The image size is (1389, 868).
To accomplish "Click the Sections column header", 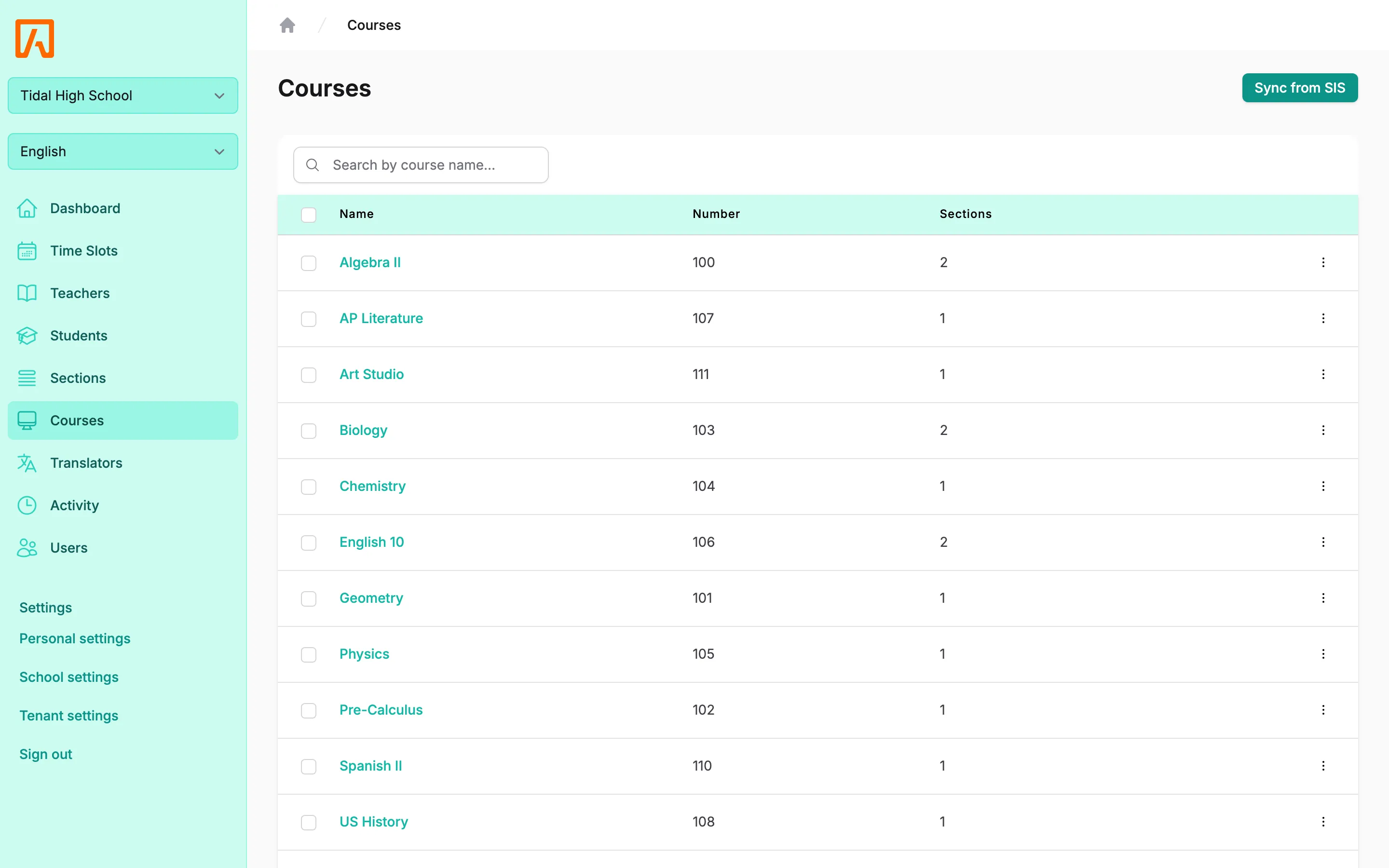I will coord(966,214).
